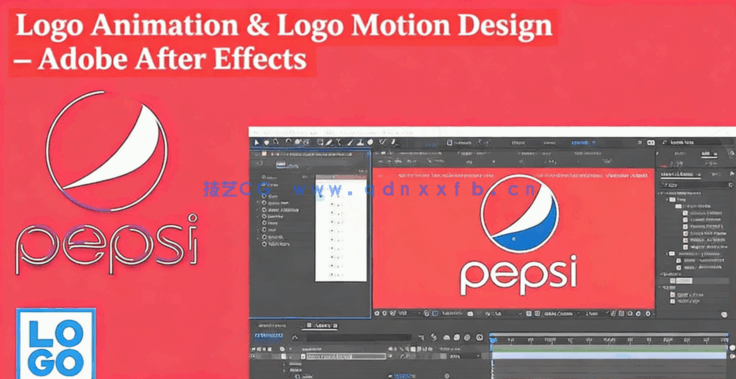Toggle Motion Blur timeline switch
Screen dimensions: 736x379
click(x=467, y=338)
